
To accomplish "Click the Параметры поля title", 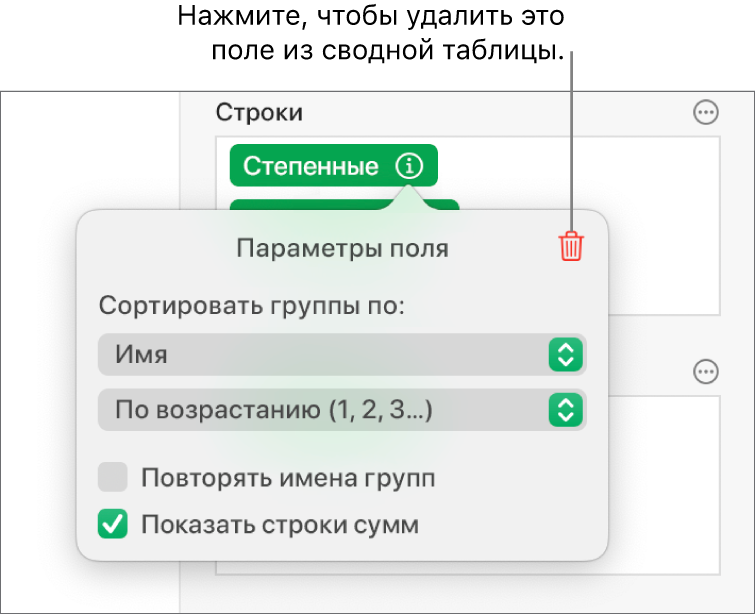I will click(x=342, y=248).
